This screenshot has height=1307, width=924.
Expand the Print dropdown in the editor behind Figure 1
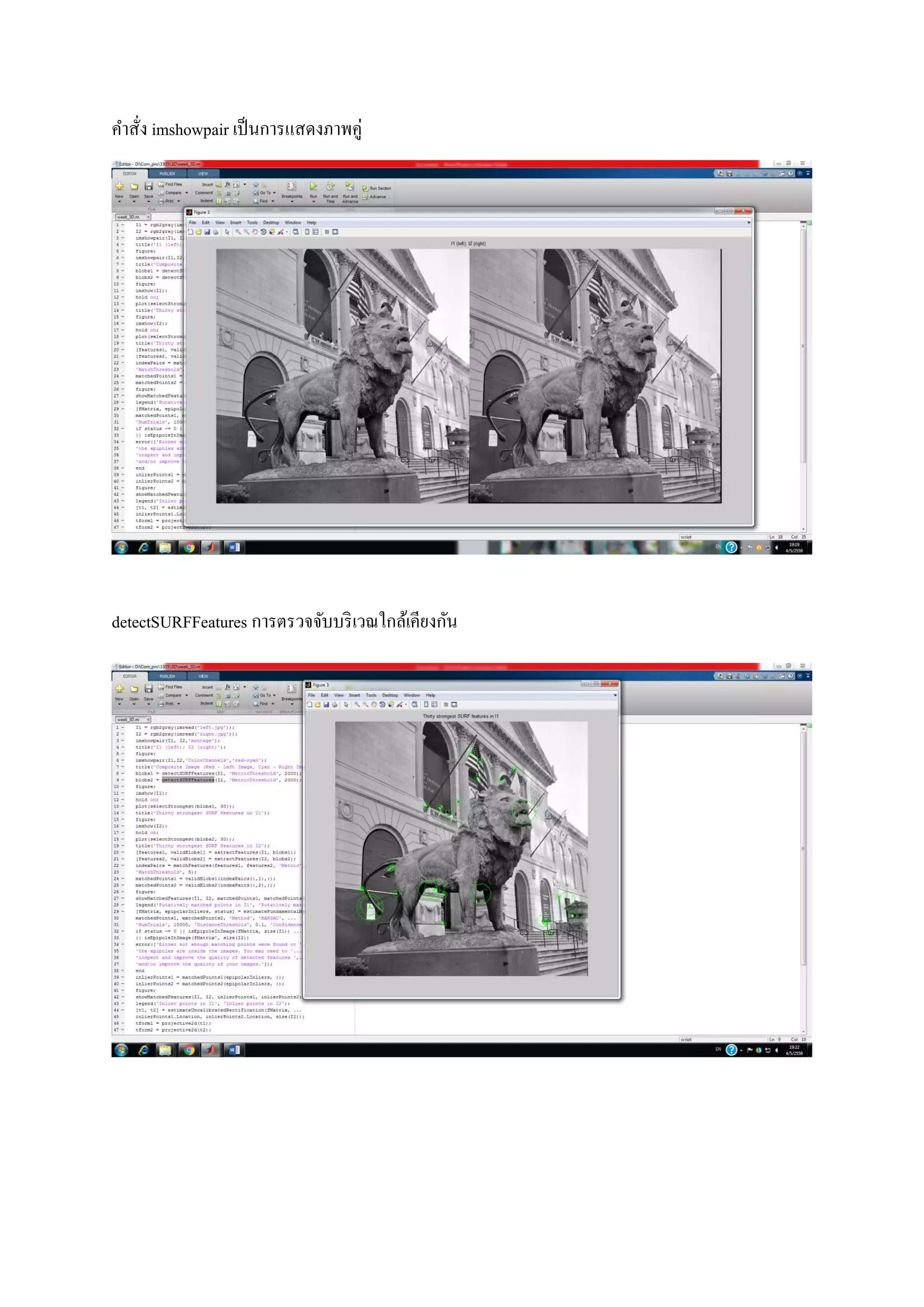pos(178,201)
